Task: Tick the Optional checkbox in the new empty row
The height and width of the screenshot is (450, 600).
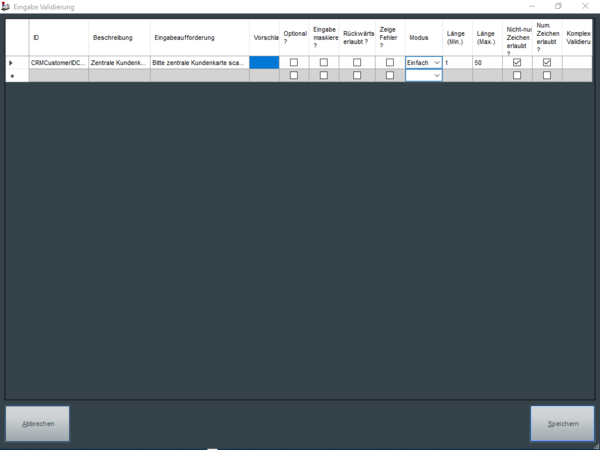Action: click(x=294, y=75)
